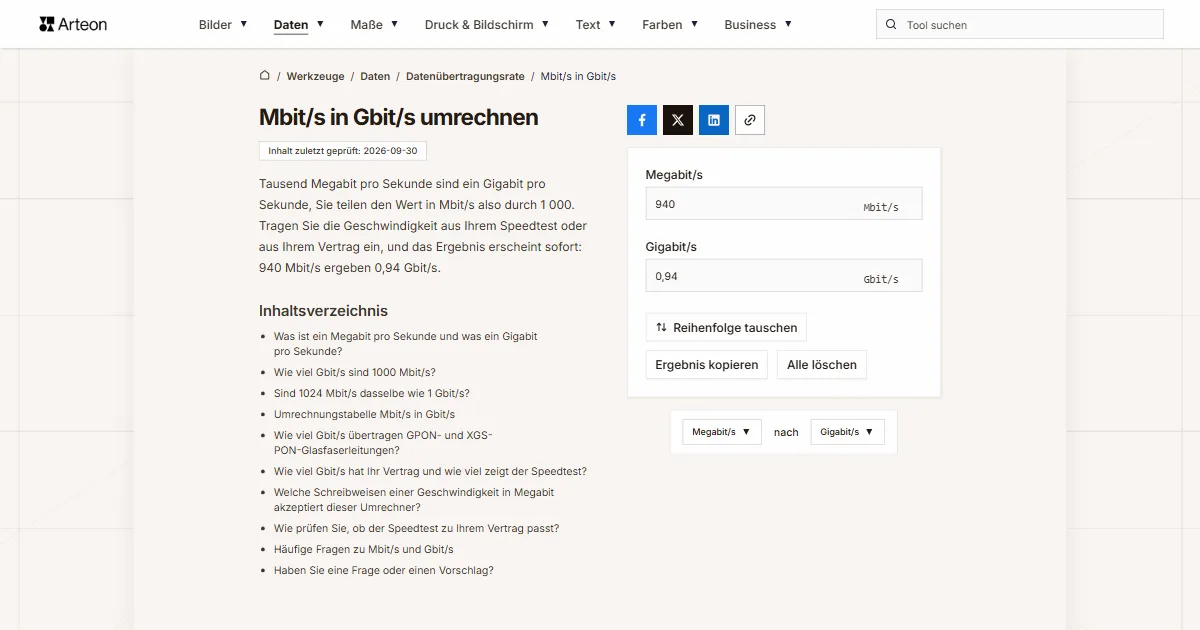
Task: Open Werkzeuge breadcrumb link
Action: point(315,76)
